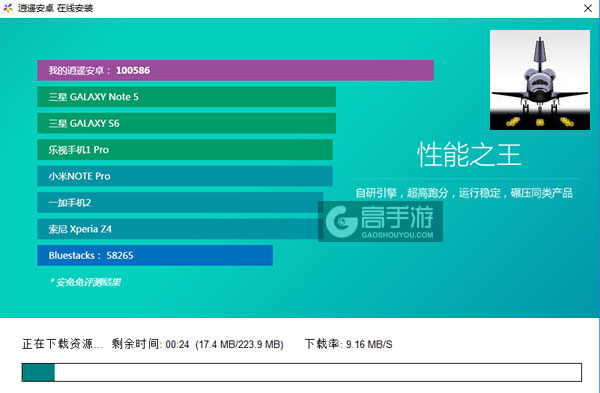Select the Bluestacks 58265 score bar

click(x=155, y=255)
